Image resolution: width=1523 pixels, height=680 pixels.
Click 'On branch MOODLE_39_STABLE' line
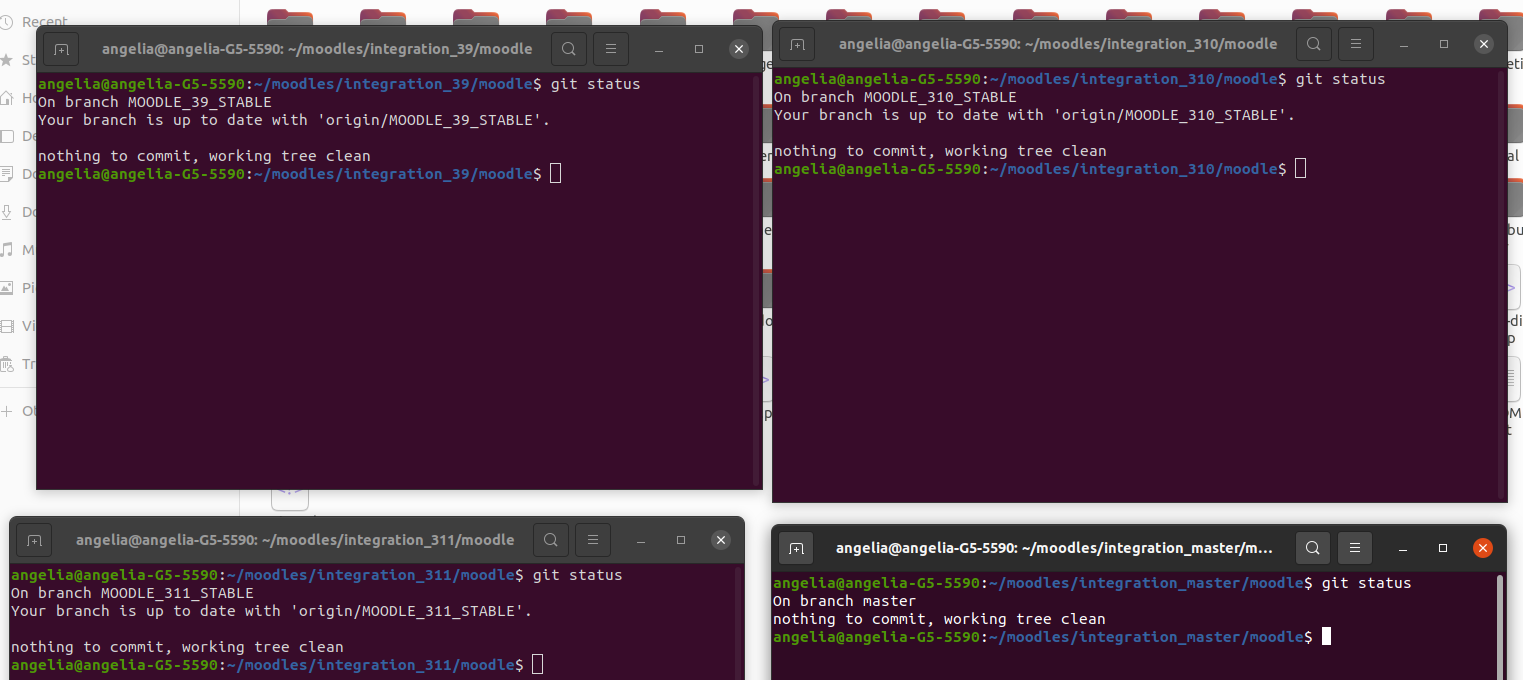click(155, 102)
